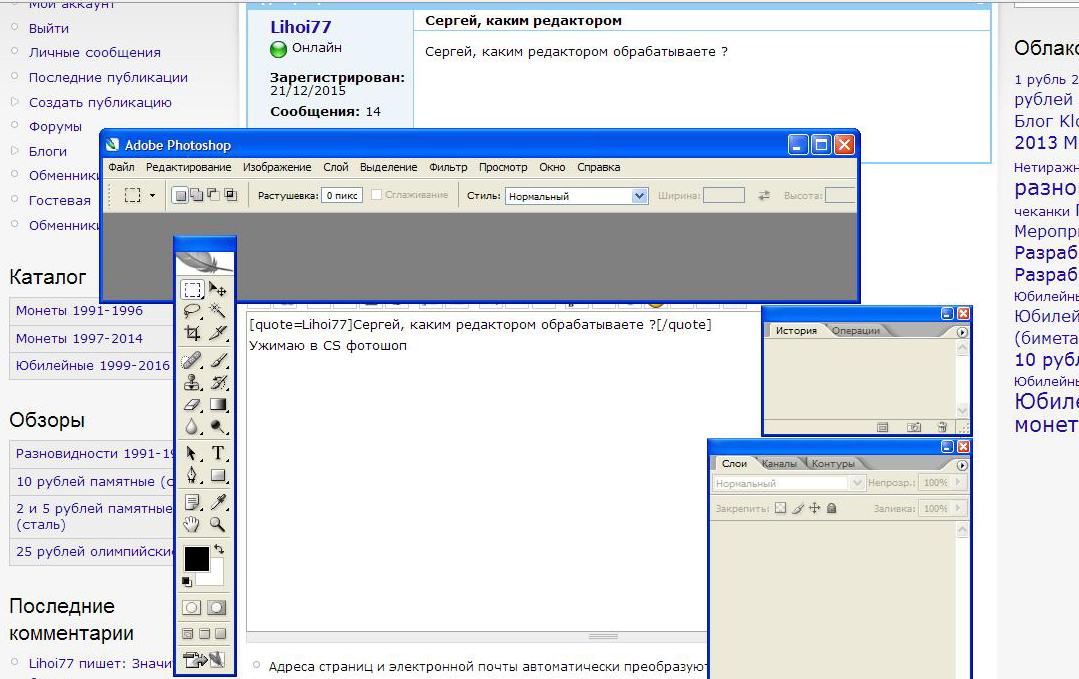Enable 'Add to selection' mode button

click(x=196, y=195)
